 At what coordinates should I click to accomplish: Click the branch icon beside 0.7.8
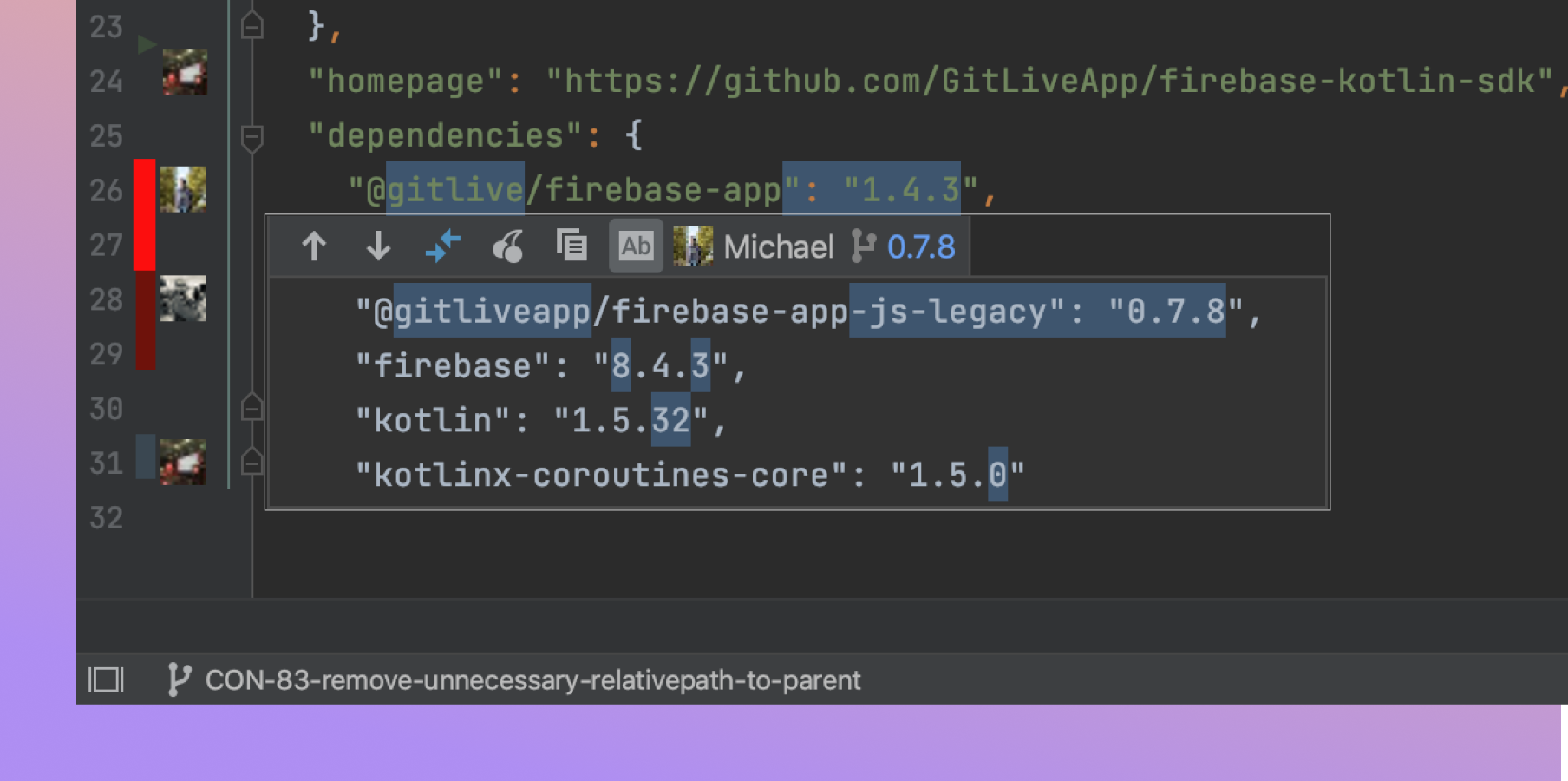coord(863,246)
